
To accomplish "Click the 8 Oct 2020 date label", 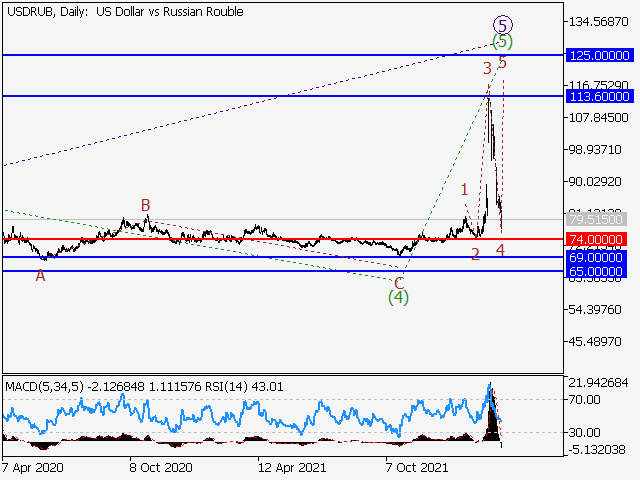I will [161, 467].
